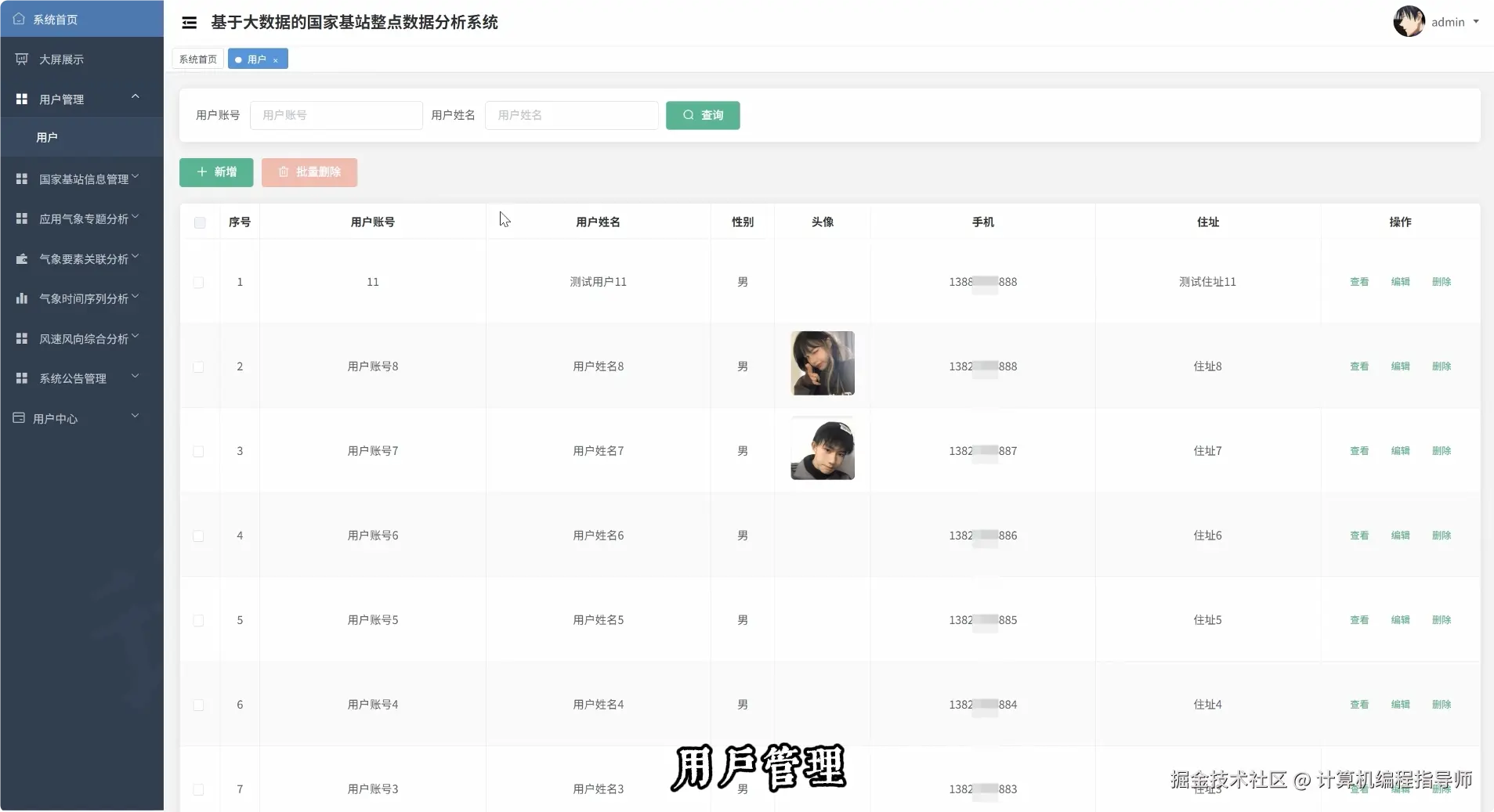Check the row checkbox for 用户账号6
The width and height of the screenshot is (1494, 812).
click(x=199, y=536)
